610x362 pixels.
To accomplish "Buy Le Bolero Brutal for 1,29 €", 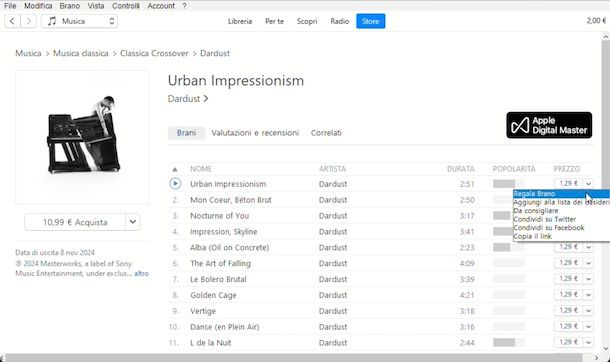I will [568, 279].
